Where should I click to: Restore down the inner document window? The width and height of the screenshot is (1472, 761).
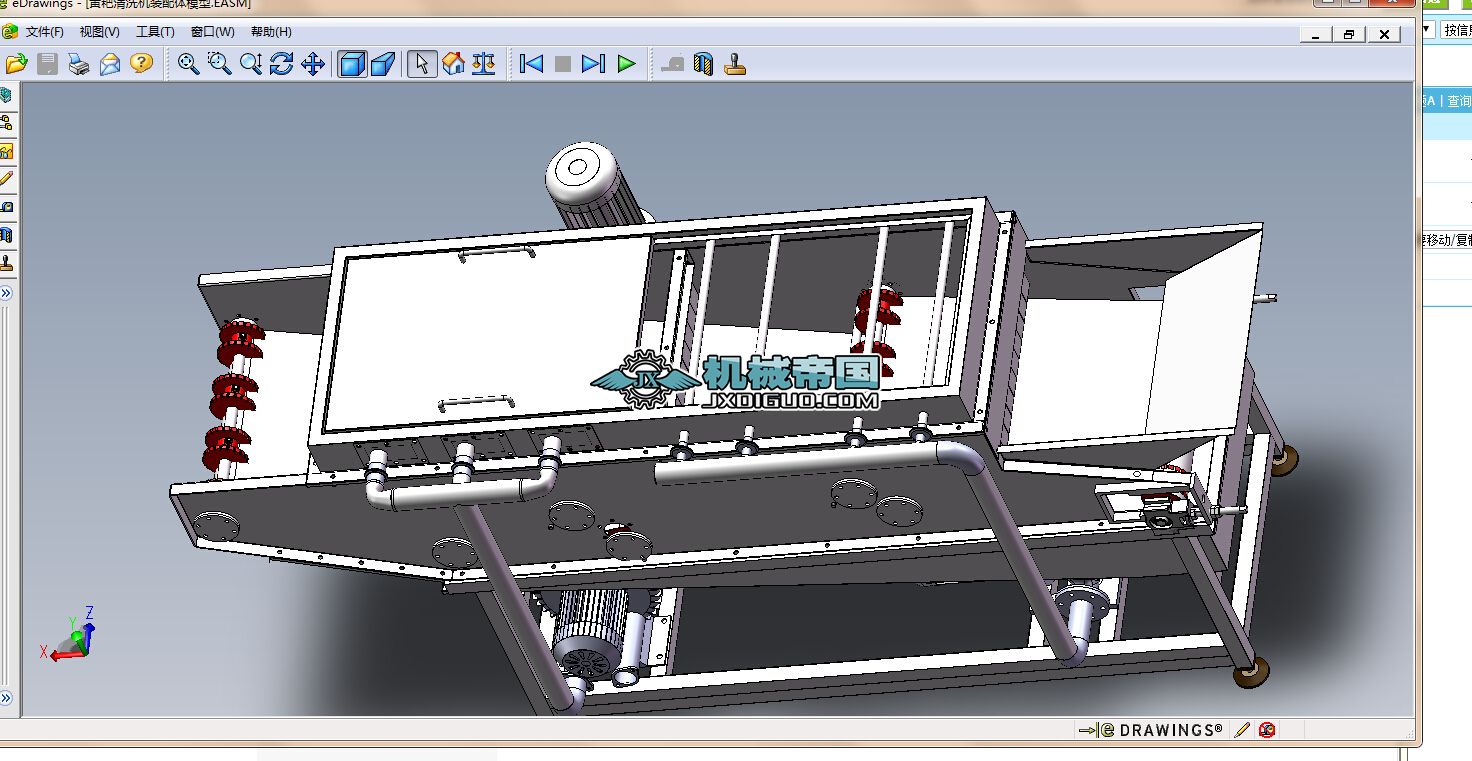pyautogui.click(x=1349, y=34)
